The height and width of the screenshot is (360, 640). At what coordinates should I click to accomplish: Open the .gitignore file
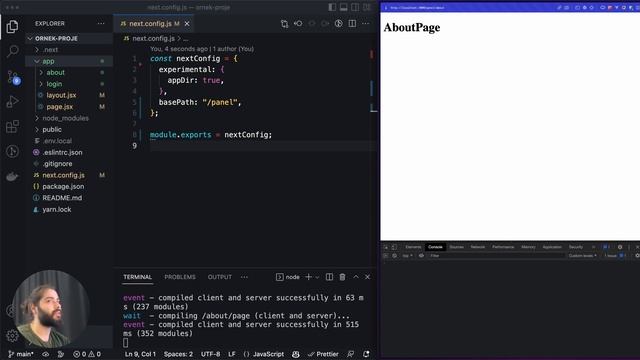[69, 164]
